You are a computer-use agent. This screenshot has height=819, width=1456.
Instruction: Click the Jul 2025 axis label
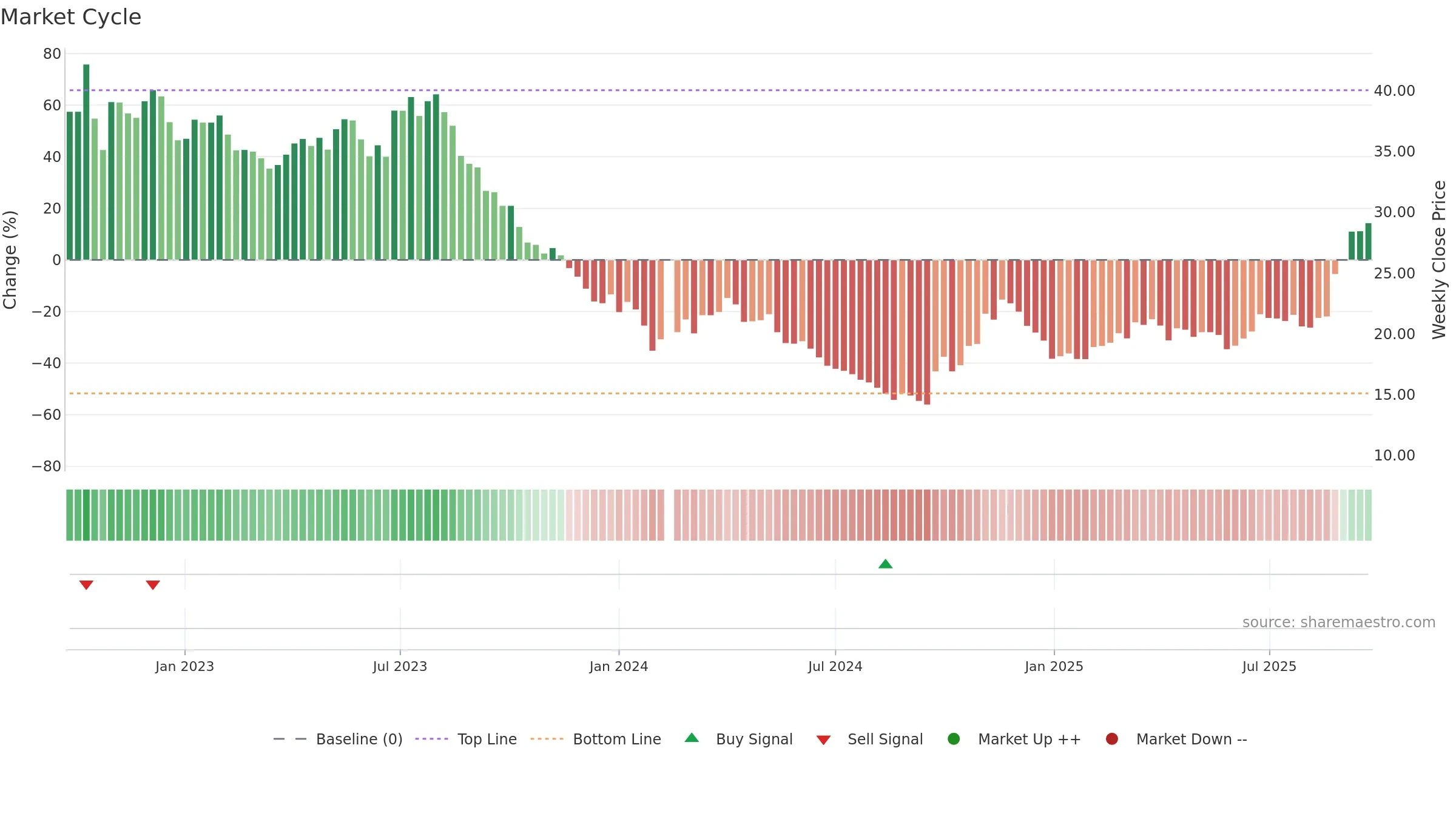pyautogui.click(x=1269, y=666)
